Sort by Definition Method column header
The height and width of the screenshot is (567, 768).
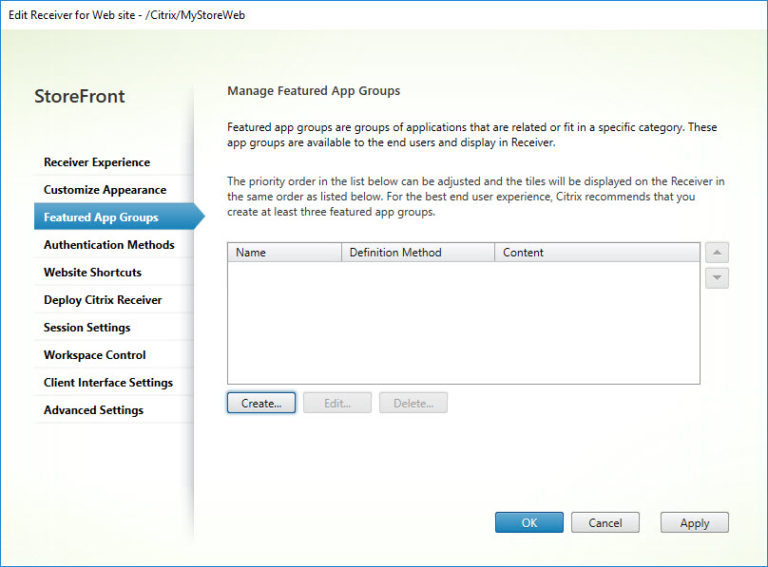[418, 252]
